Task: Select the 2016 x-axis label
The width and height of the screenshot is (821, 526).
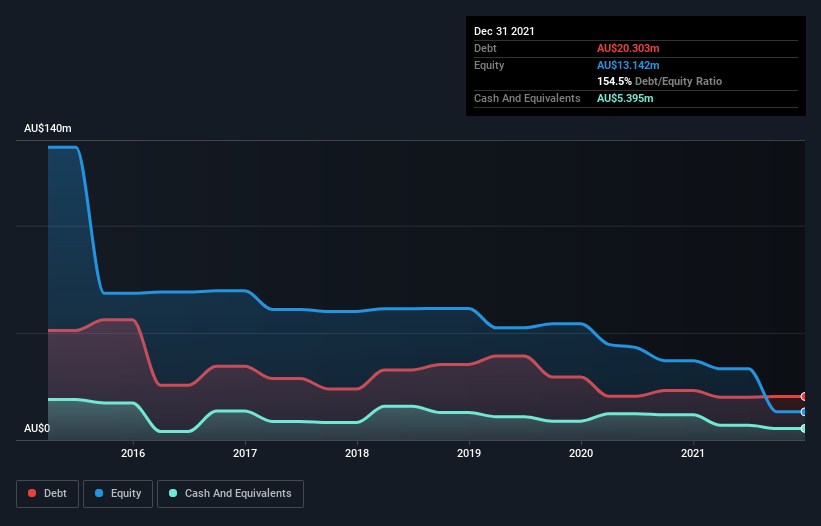Action: pyautogui.click(x=133, y=453)
